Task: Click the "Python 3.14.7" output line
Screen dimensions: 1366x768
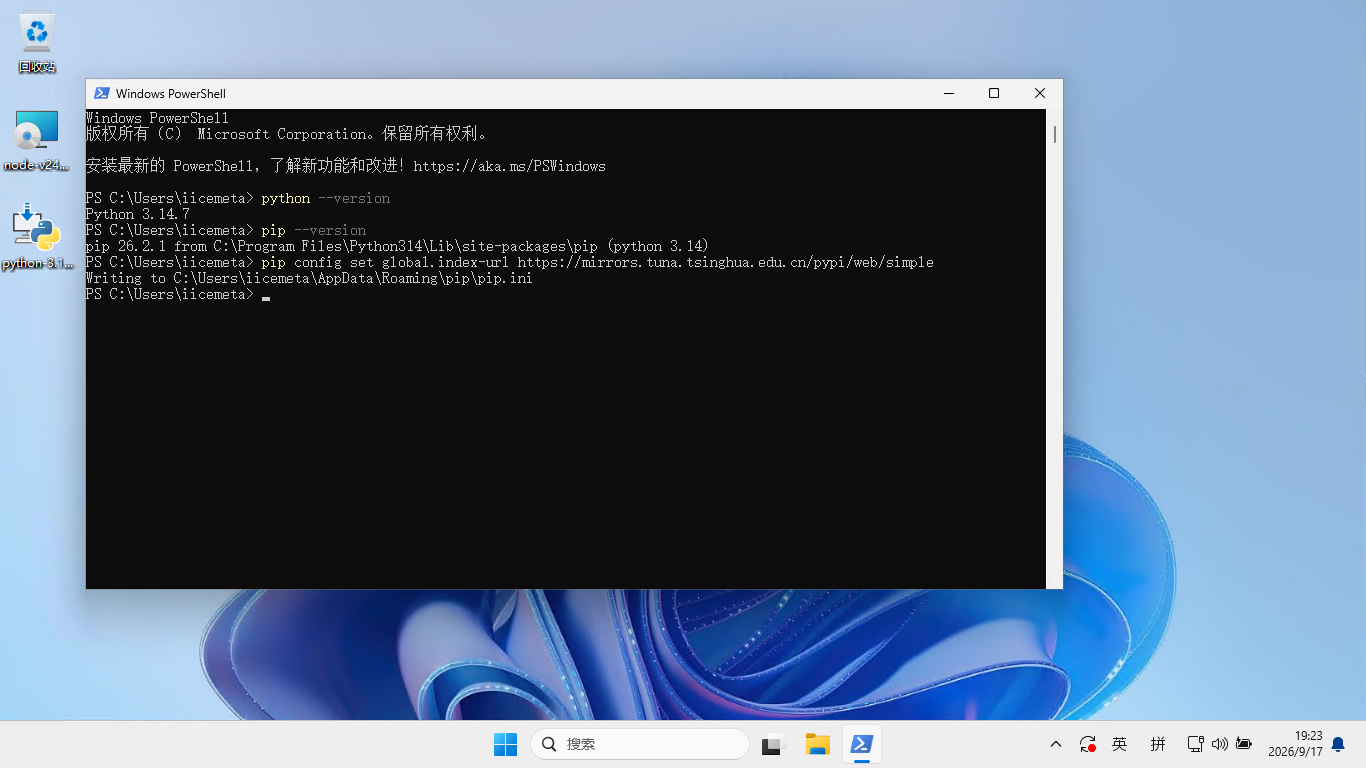Action: tap(138, 214)
